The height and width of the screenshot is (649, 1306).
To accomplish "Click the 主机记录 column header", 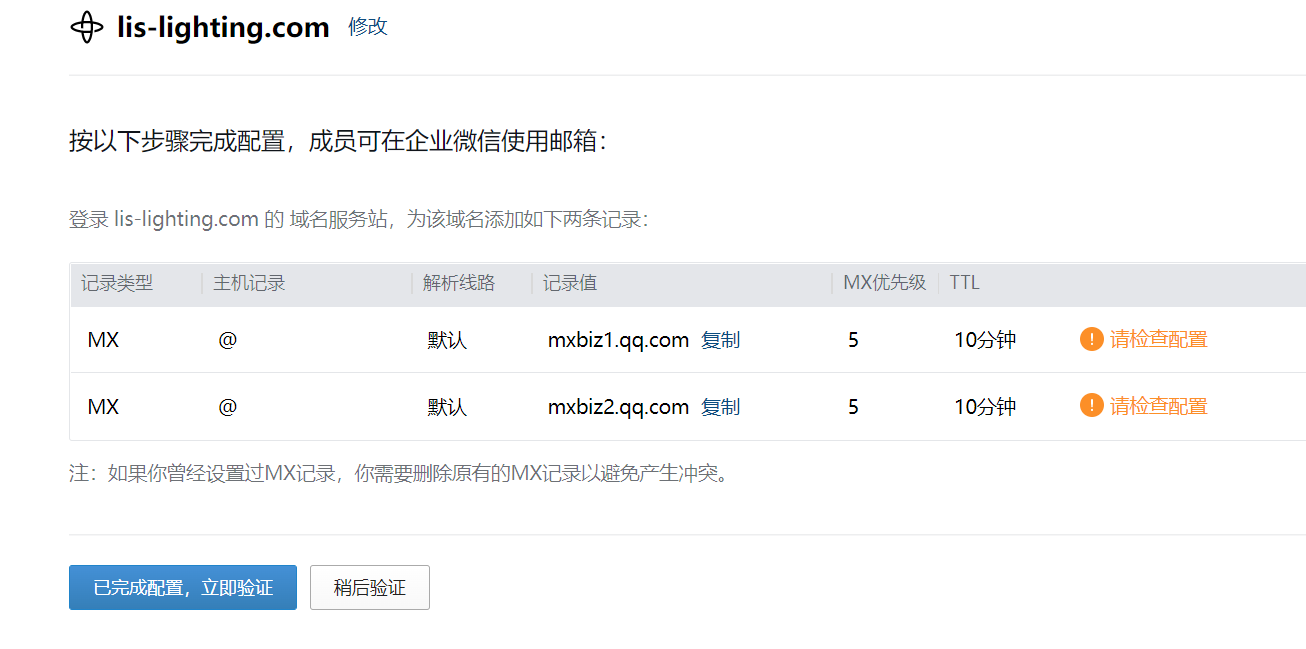I will coord(249,283).
